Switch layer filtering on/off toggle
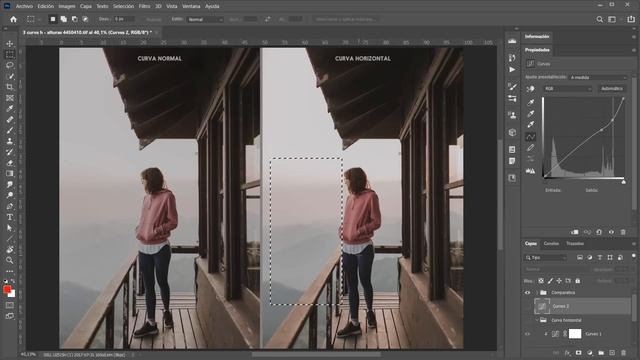This screenshot has height=360, width=640. tap(633, 256)
